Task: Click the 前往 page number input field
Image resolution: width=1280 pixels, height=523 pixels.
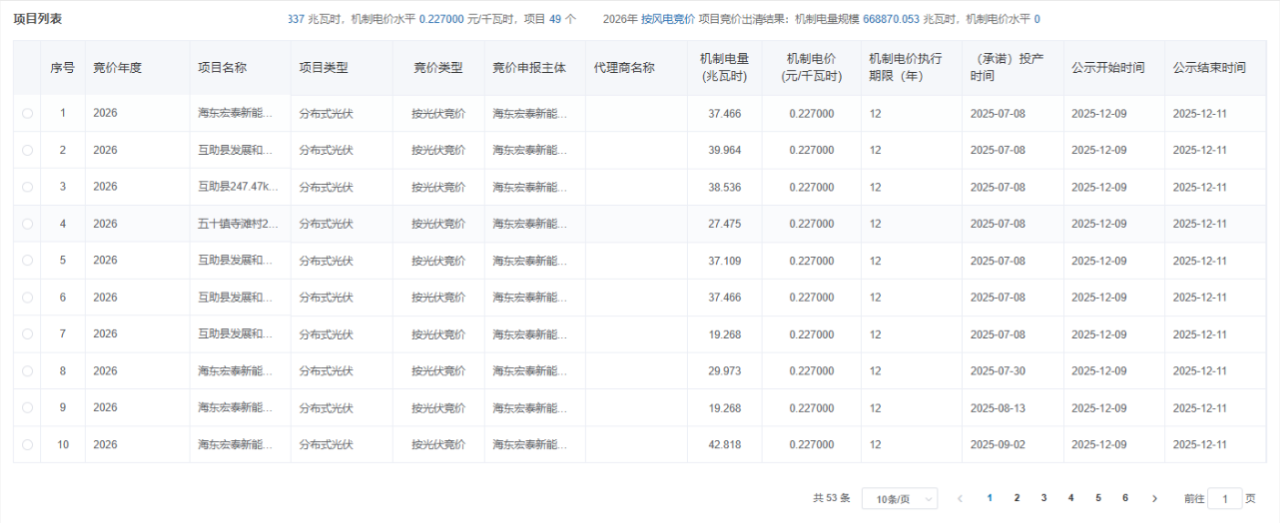Action: (x=1225, y=499)
